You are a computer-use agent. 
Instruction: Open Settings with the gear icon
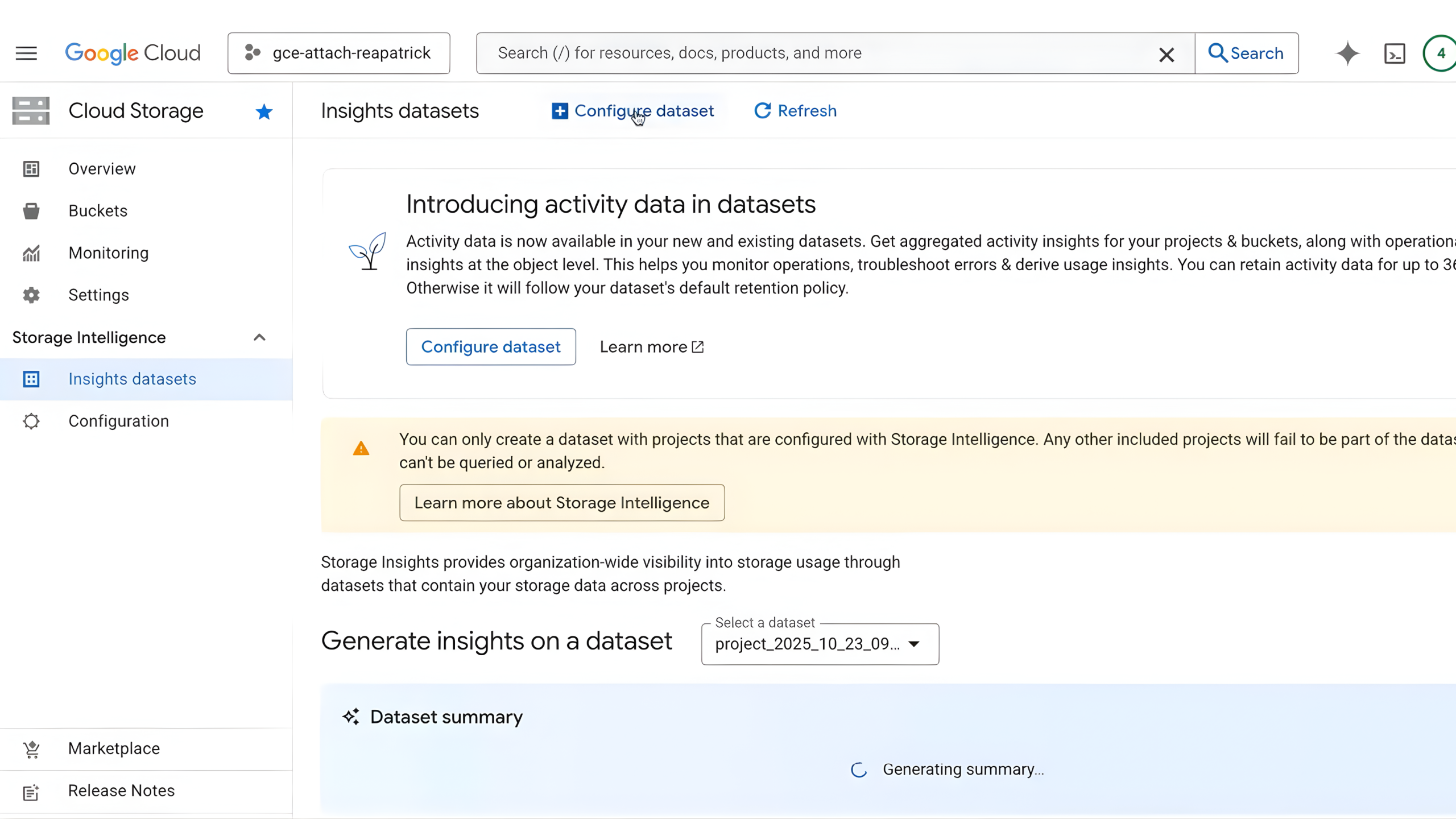[98, 295]
